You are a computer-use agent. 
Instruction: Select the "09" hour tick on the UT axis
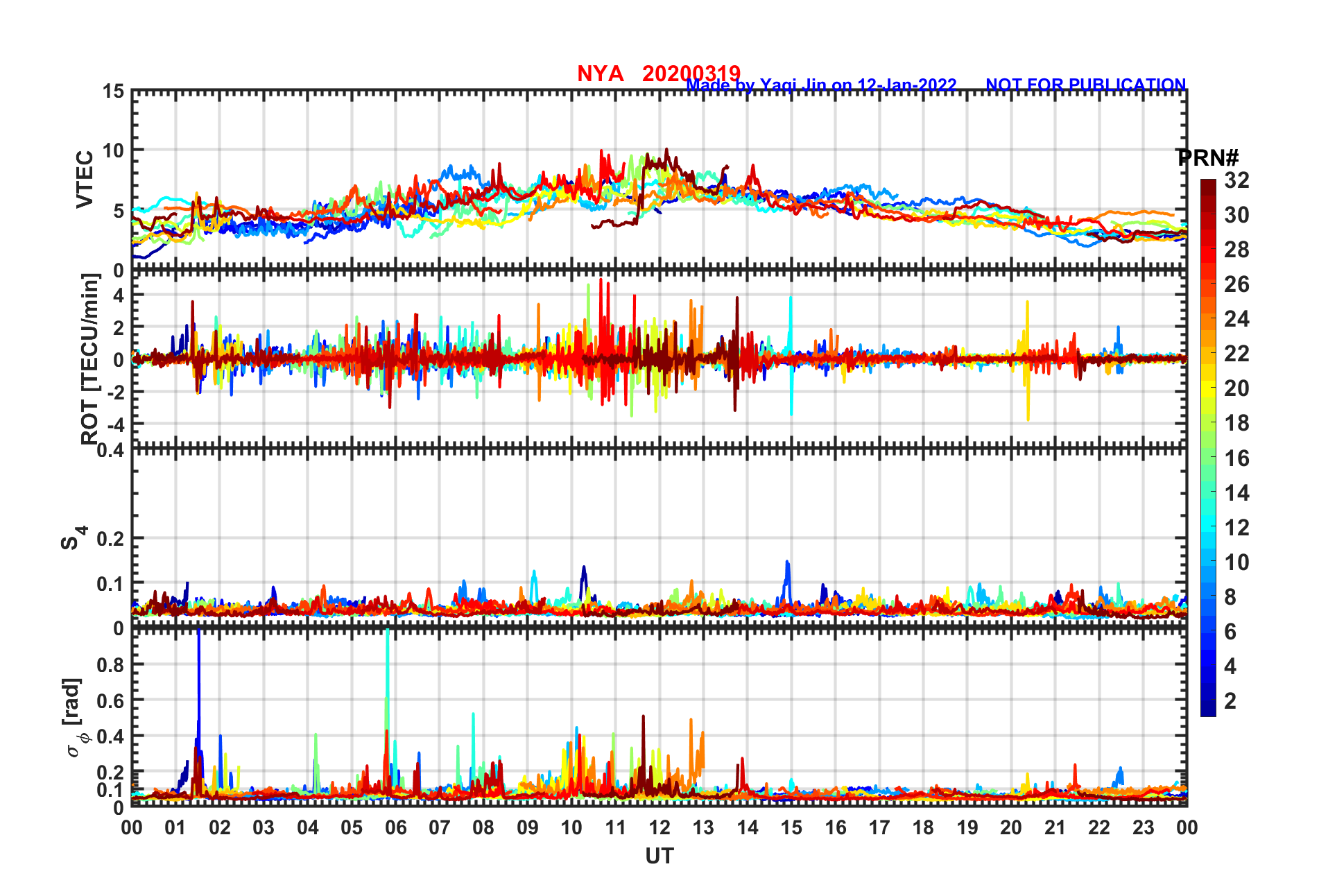click(528, 827)
